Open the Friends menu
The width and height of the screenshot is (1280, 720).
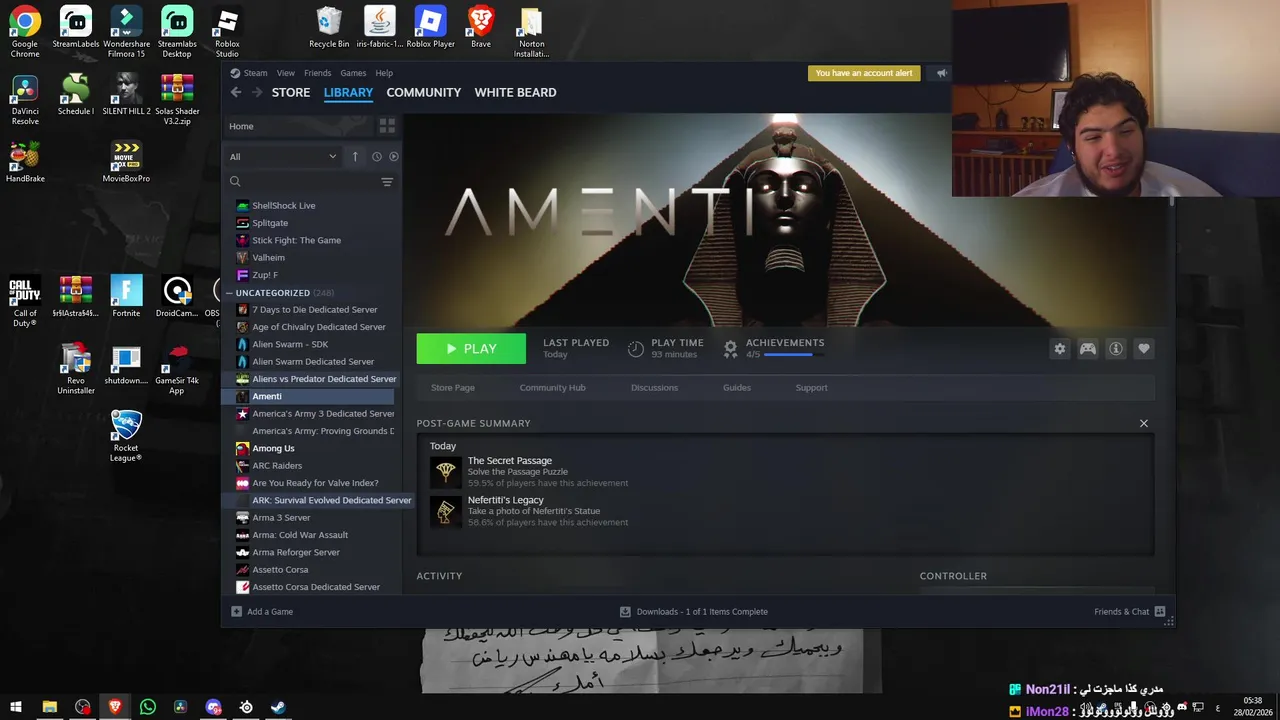[317, 73]
